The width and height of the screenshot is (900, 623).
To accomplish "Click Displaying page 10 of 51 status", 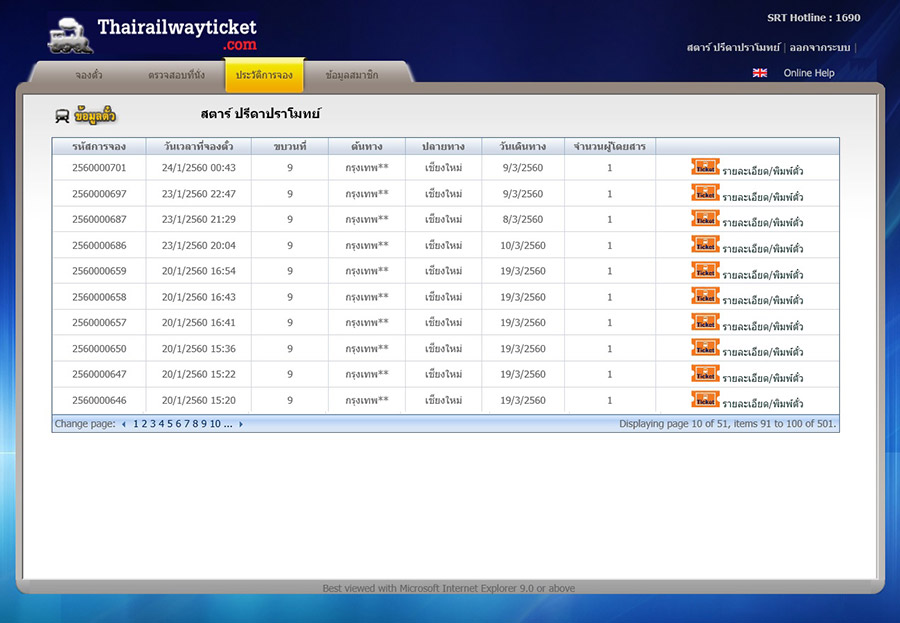I will [x=728, y=424].
